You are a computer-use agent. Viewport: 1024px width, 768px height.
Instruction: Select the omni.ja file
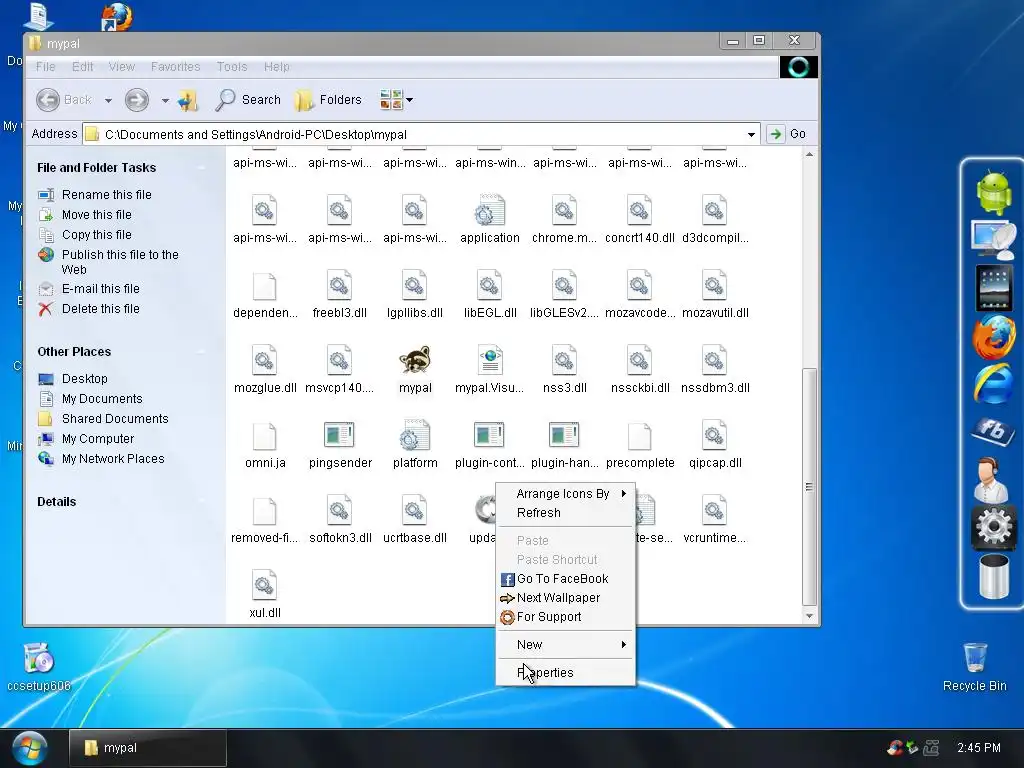coord(264,436)
